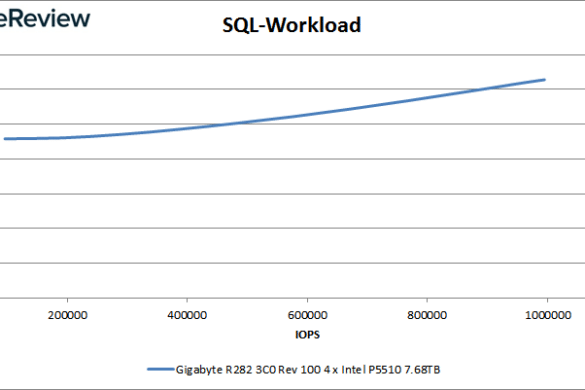Click the 200000 x-axis label
Viewport: 585px width, 390px height.
[68, 315]
